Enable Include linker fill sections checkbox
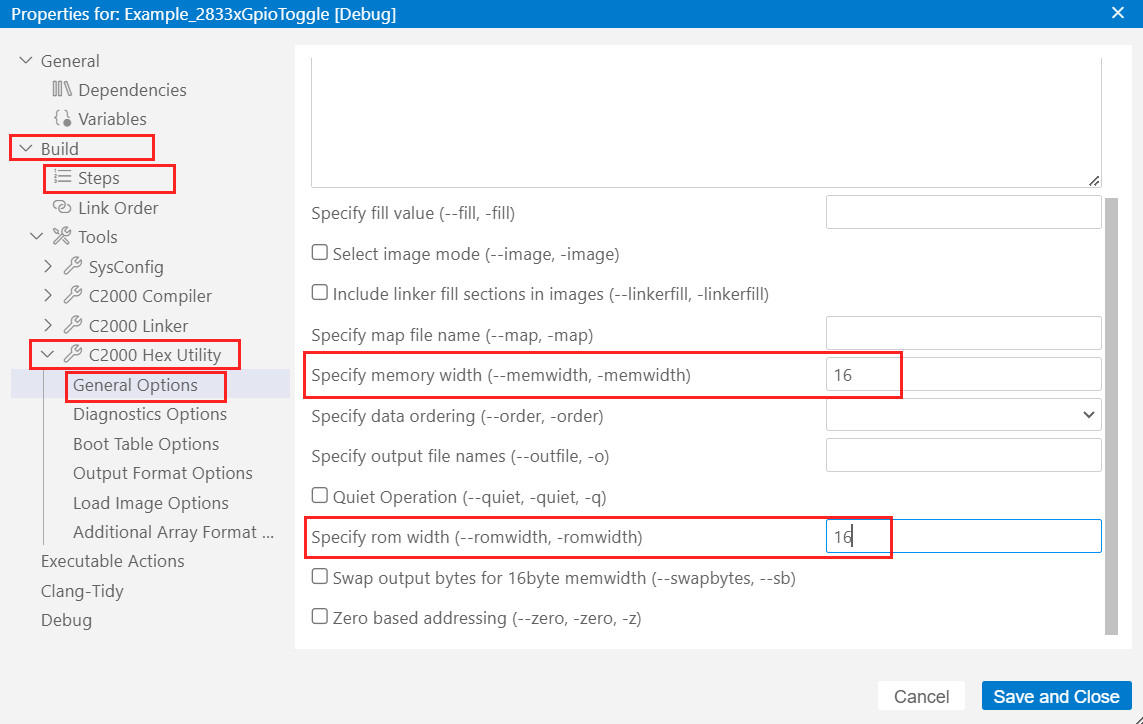The height and width of the screenshot is (724, 1143). pos(319,293)
